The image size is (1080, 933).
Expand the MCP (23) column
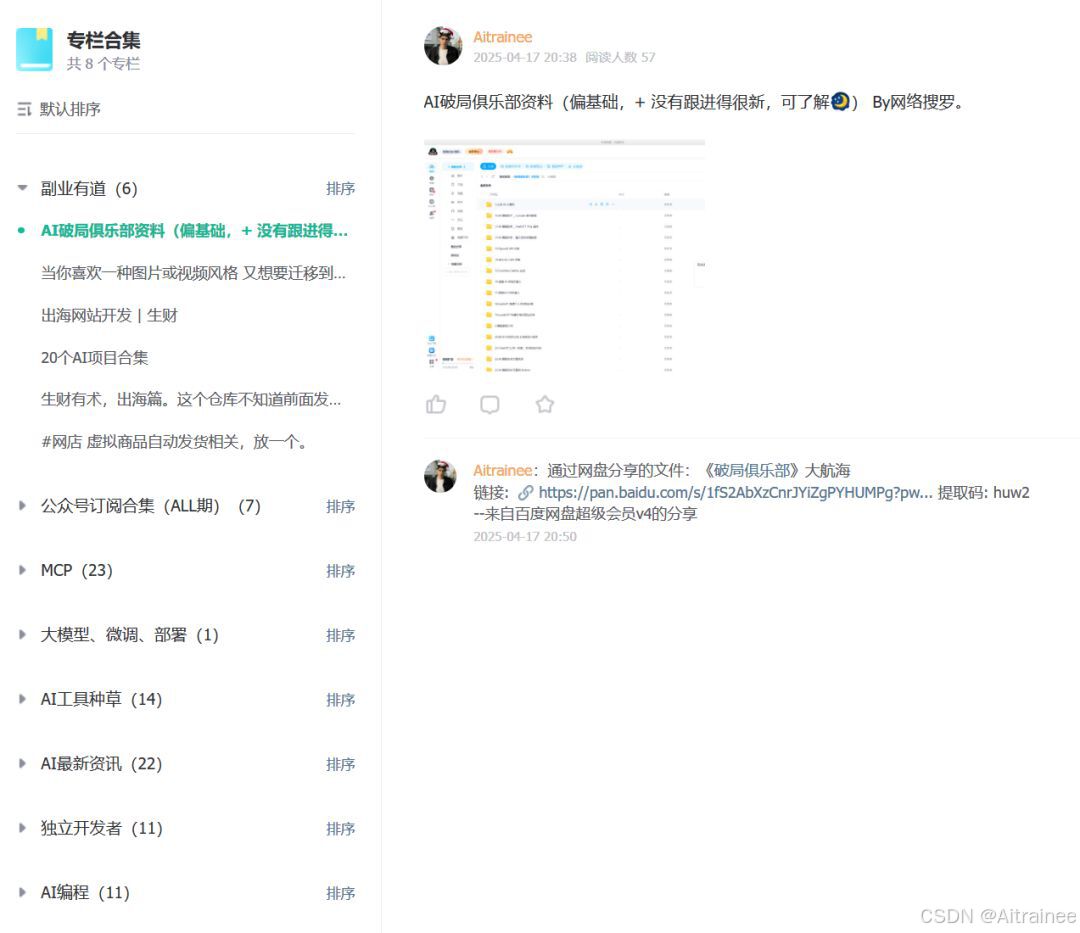23,570
